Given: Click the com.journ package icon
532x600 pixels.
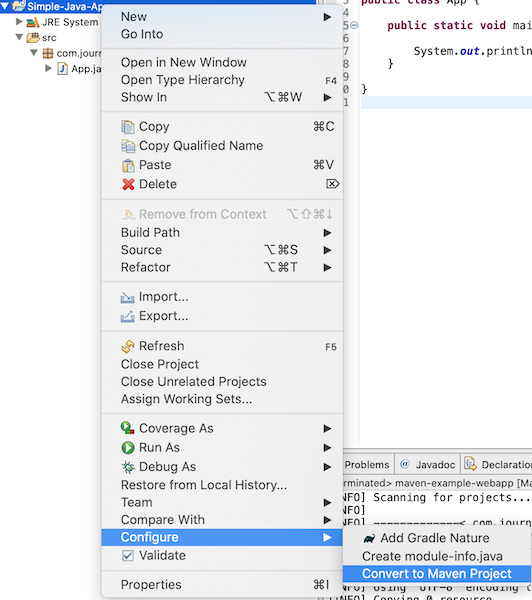Looking at the screenshot, I should point(48,53).
